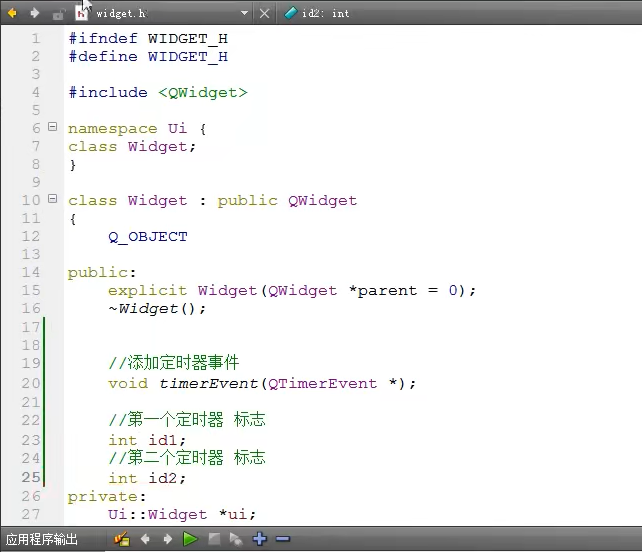Image resolution: width=642 pixels, height=552 pixels.
Task: Go to previous item in output pane
Action: (x=145, y=539)
